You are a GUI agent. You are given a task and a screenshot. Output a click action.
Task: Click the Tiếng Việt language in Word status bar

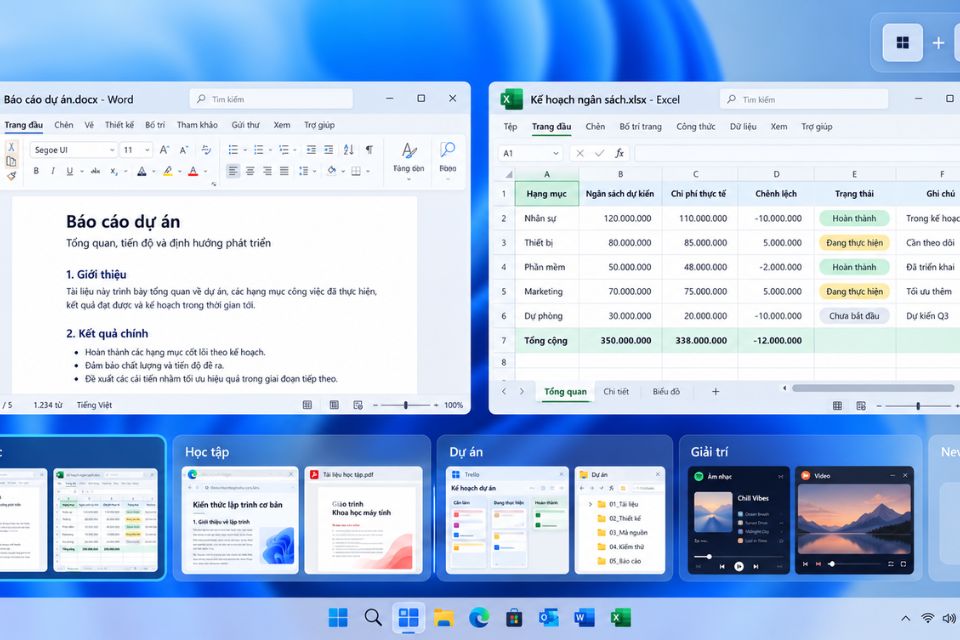pos(94,405)
